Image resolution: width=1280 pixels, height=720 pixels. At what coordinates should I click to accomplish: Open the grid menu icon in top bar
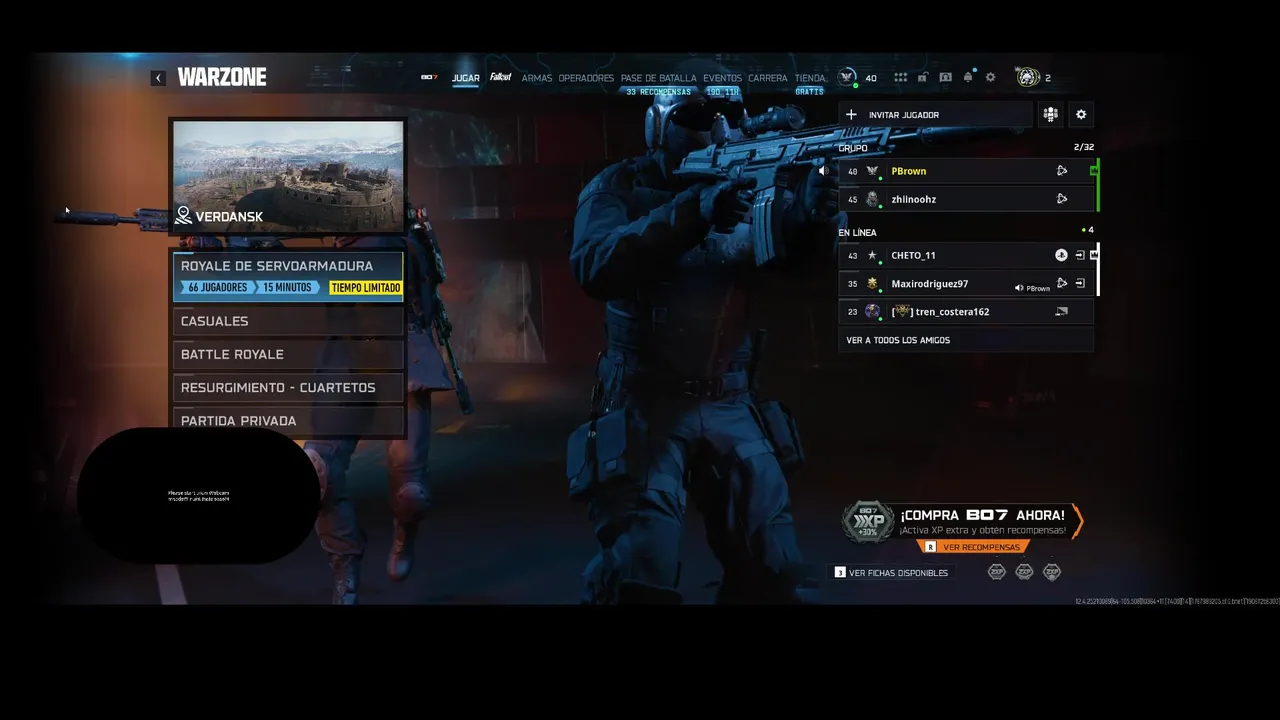901,77
